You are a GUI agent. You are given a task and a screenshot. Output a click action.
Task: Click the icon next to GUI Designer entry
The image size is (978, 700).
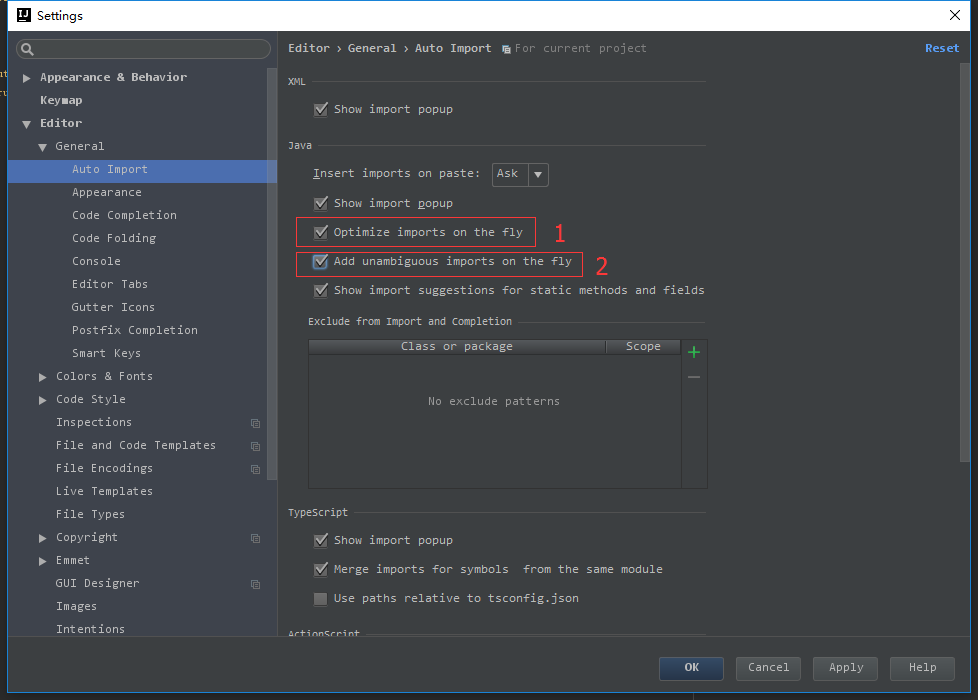pos(256,583)
